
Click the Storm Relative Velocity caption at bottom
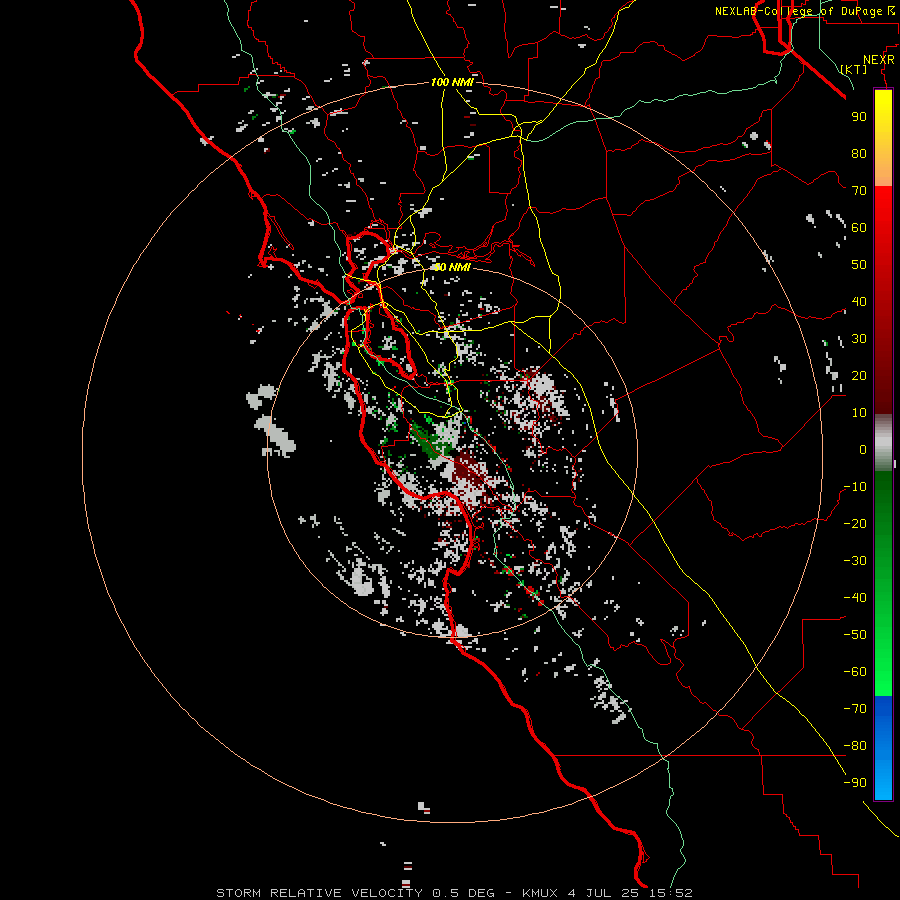pyautogui.click(x=454, y=893)
